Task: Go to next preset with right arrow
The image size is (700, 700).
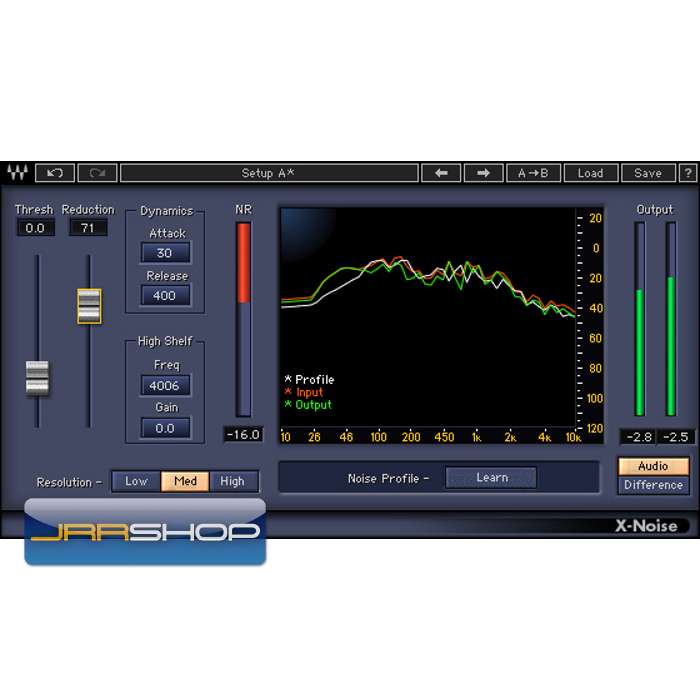Action: coord(483,173)
